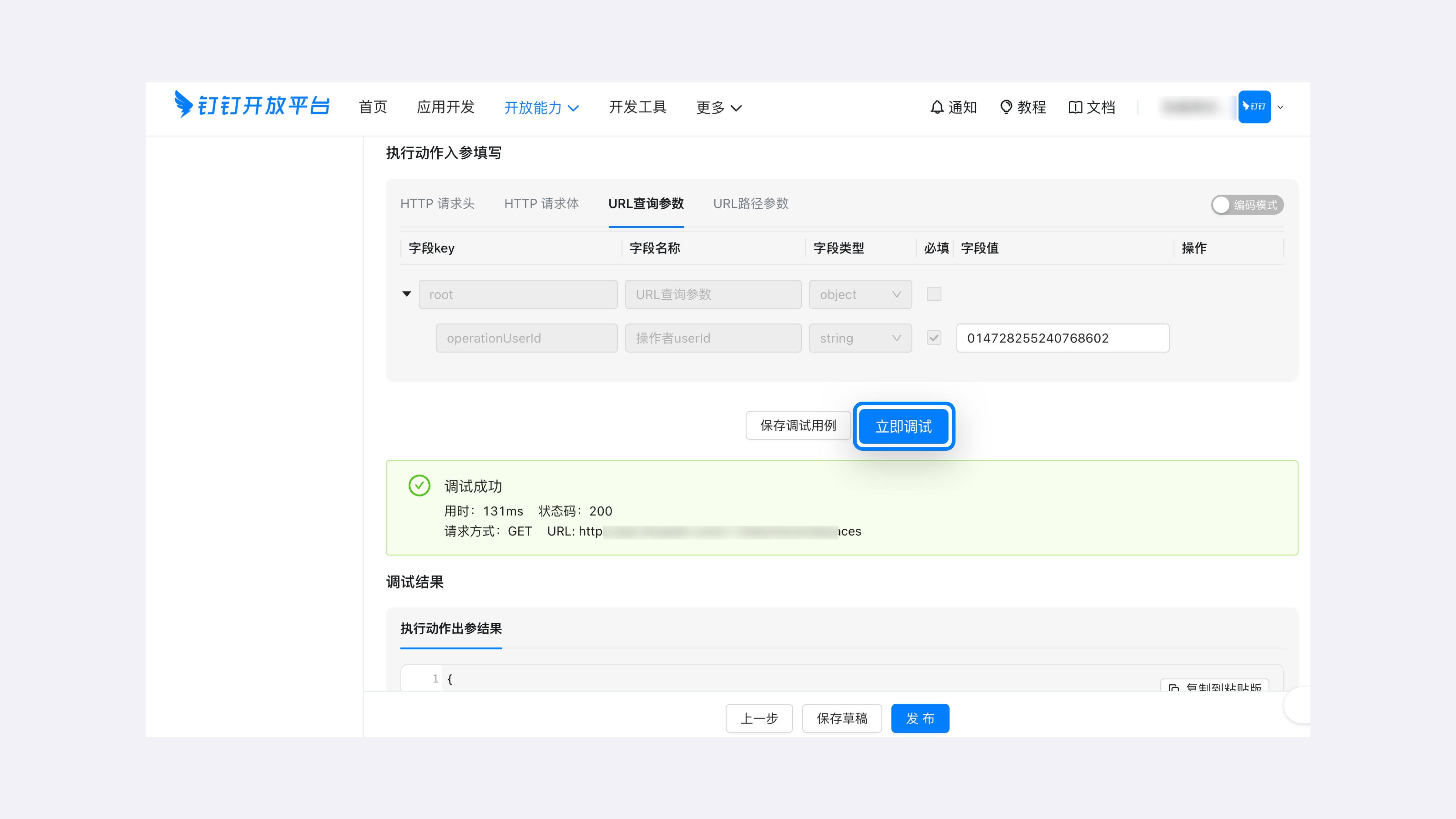
Task: Go to 首页 in navigation
Action: pyautogui.click(x=373, y=107)
